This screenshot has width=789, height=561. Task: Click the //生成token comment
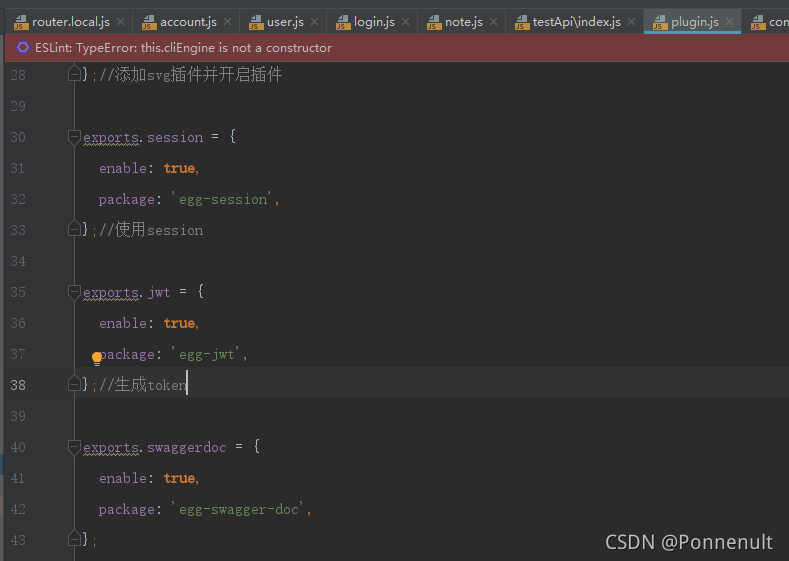pos(143,385)
